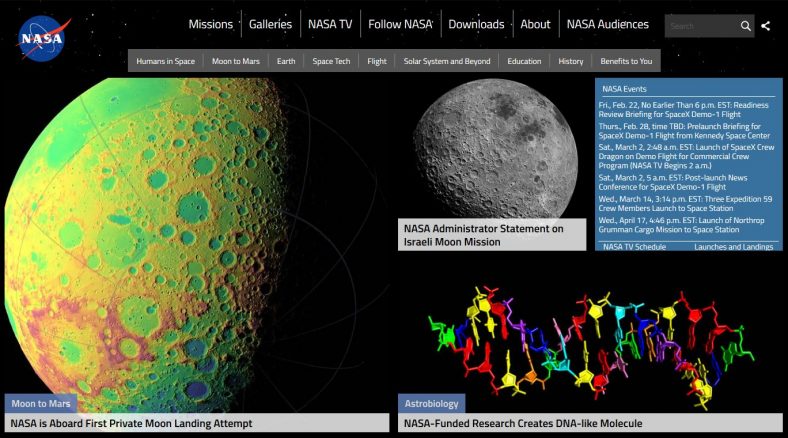Screen dimensions: 788x438
Task: Select the Benefits to You topic
Action: coord(626,61)
